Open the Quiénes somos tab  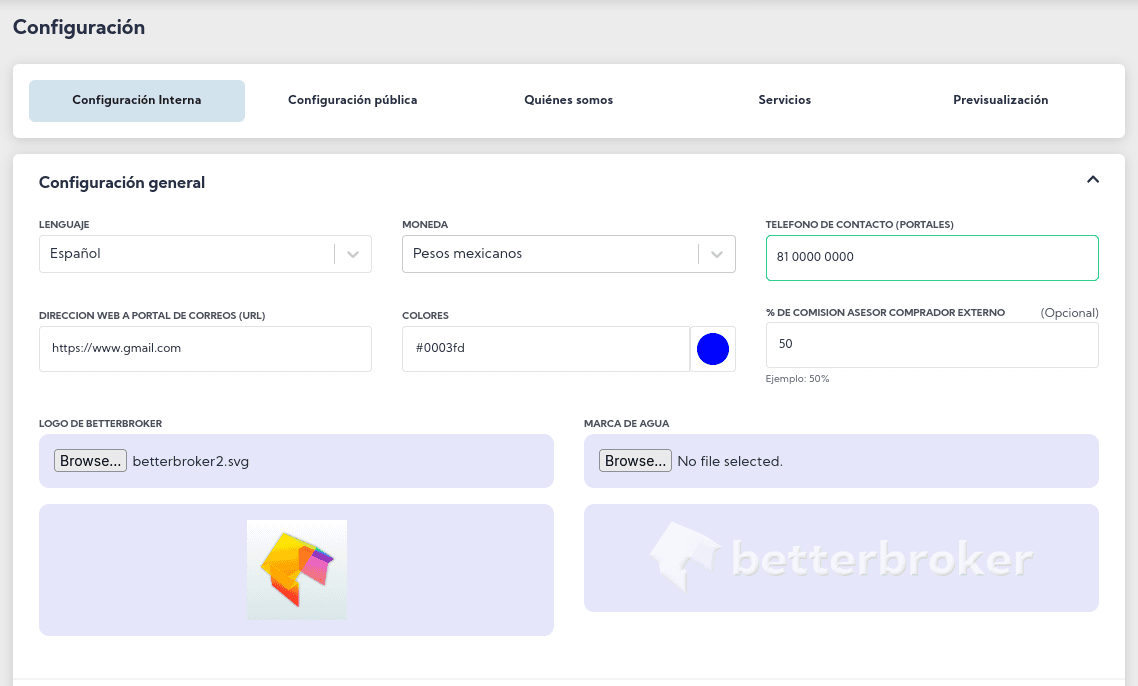point(568,100)
